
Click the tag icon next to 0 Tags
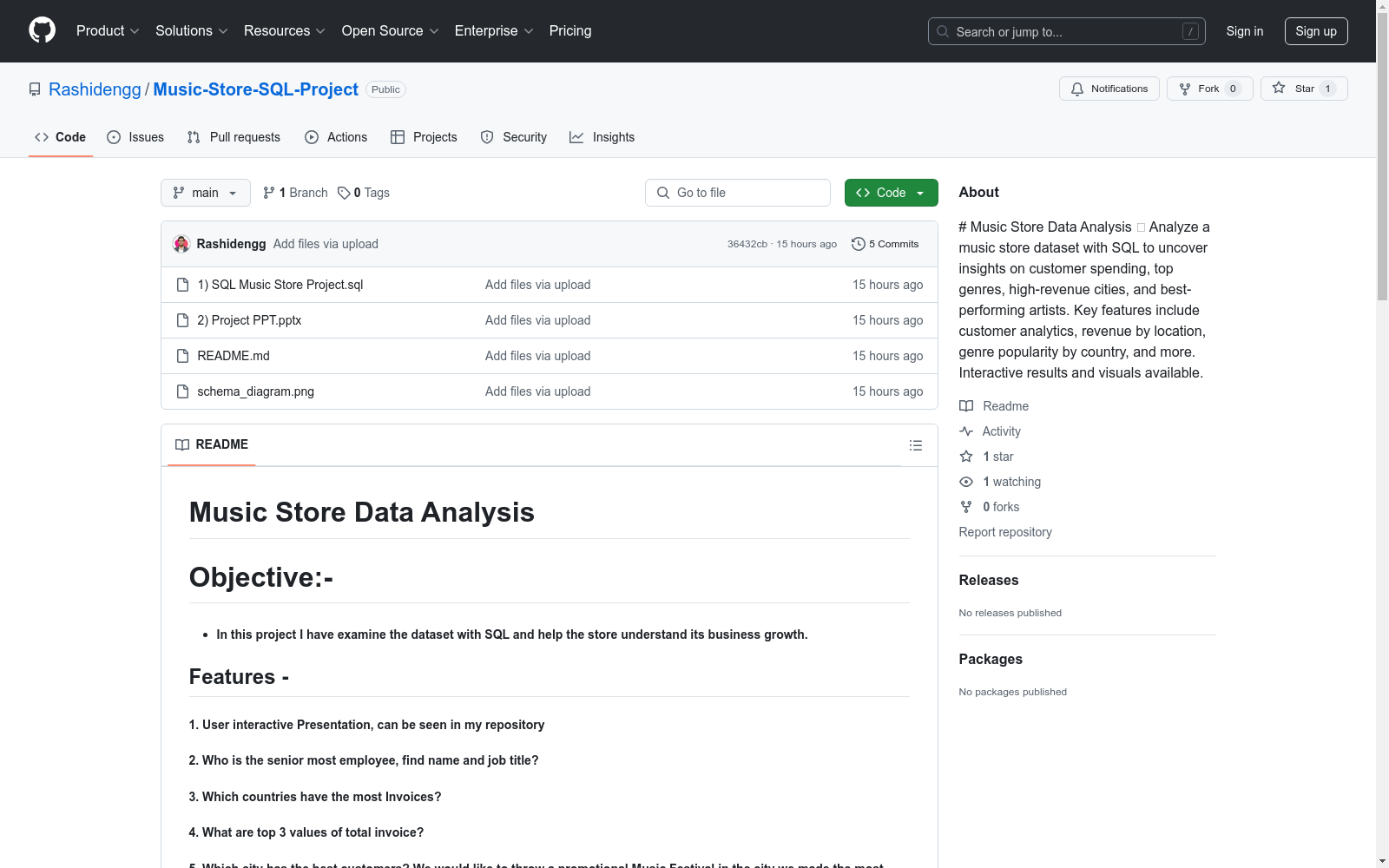click(x=344, y=193)
